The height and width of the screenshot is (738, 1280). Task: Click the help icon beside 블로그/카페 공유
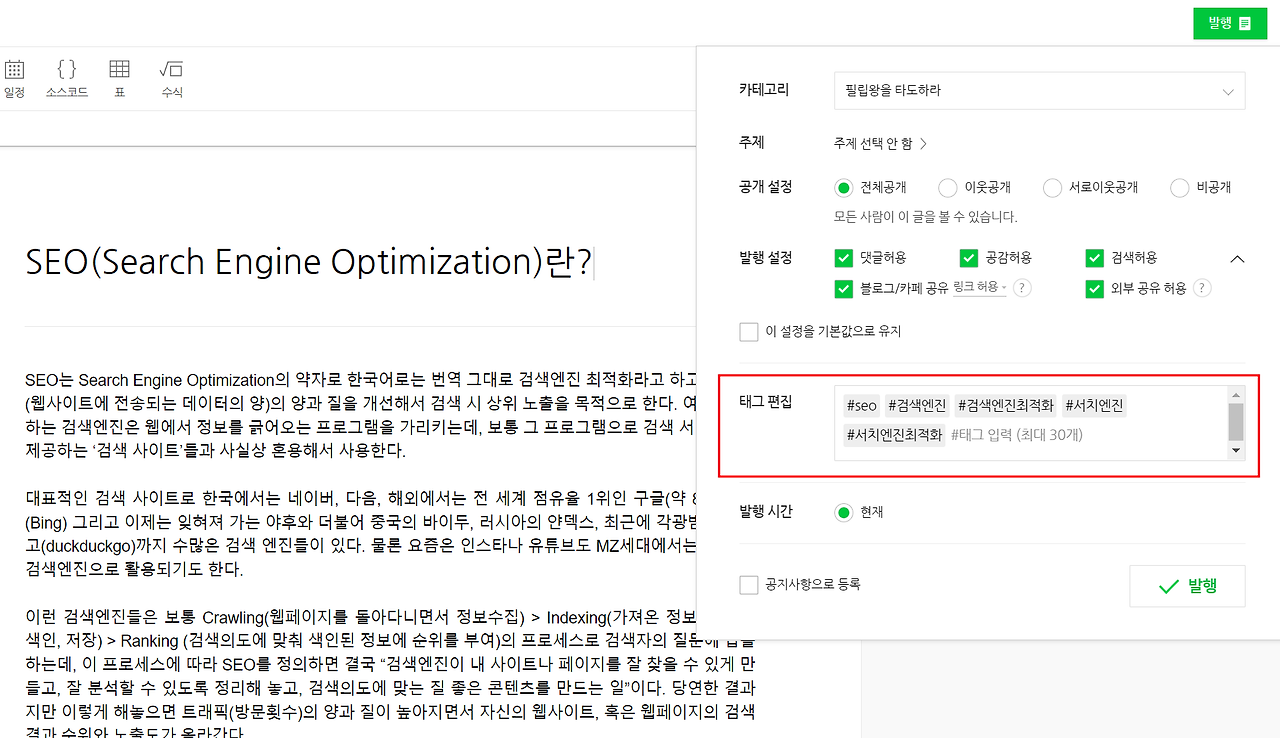click(1021, 287)
